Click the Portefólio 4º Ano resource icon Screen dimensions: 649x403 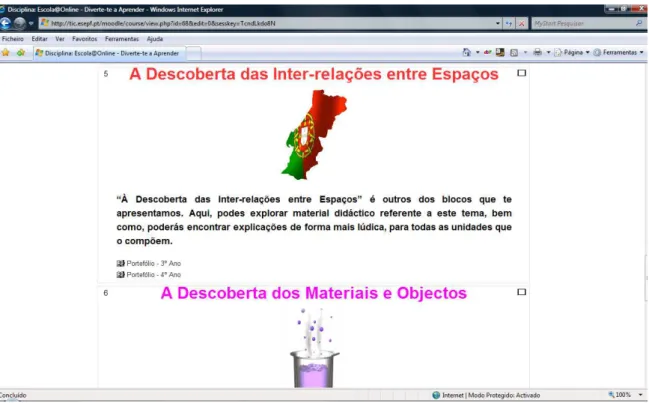coord(120,275)
